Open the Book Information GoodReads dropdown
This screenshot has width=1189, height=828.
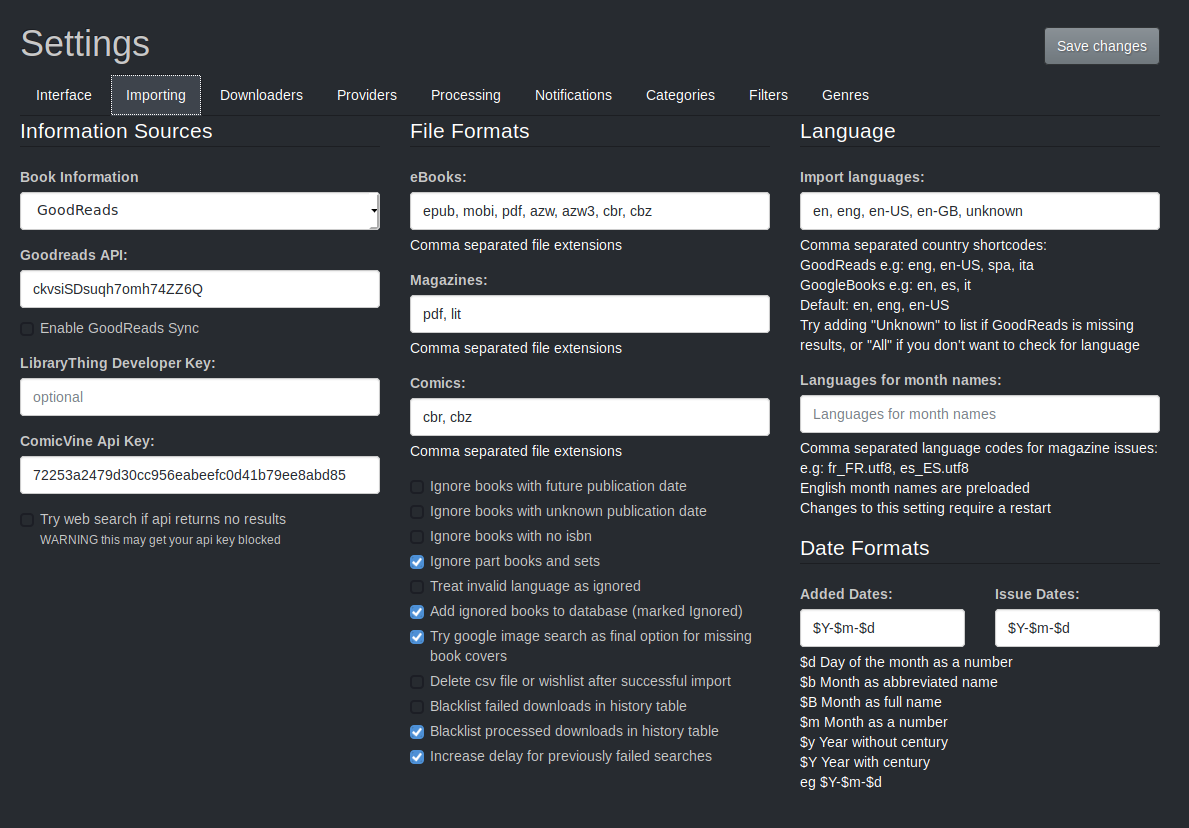click(199, 211)
